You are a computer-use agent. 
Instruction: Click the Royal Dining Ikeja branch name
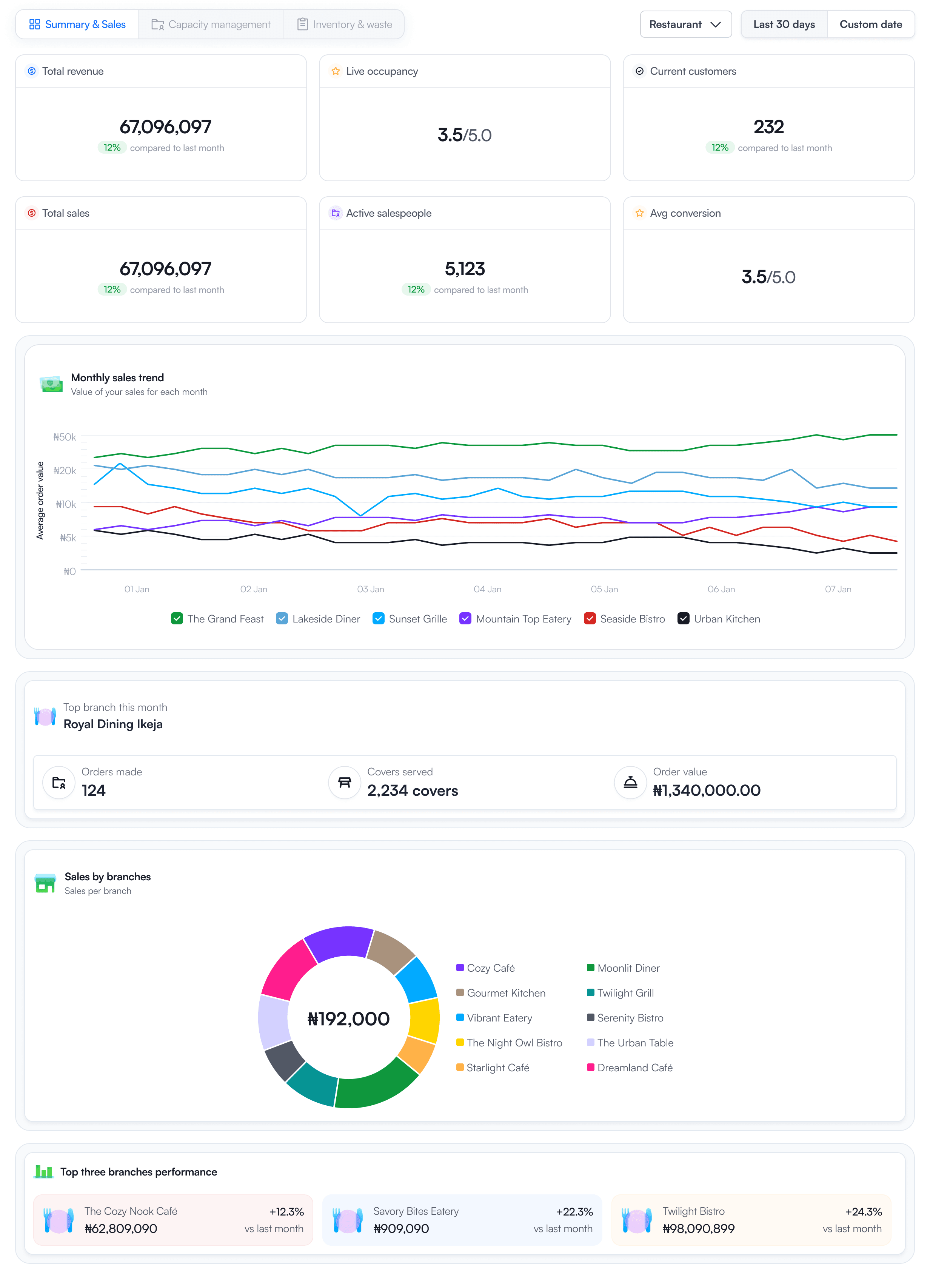[x=113, y=724]
